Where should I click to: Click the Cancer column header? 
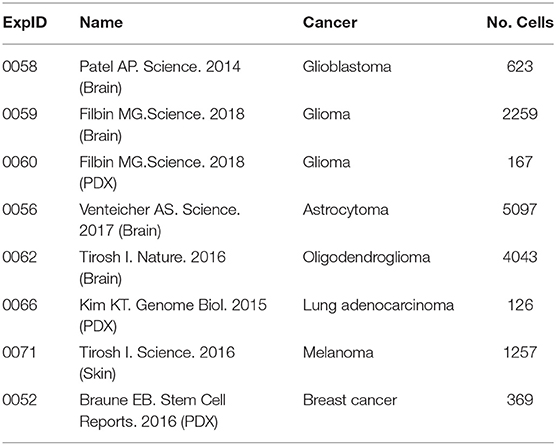pyautogui.click(x=330, y=23)
